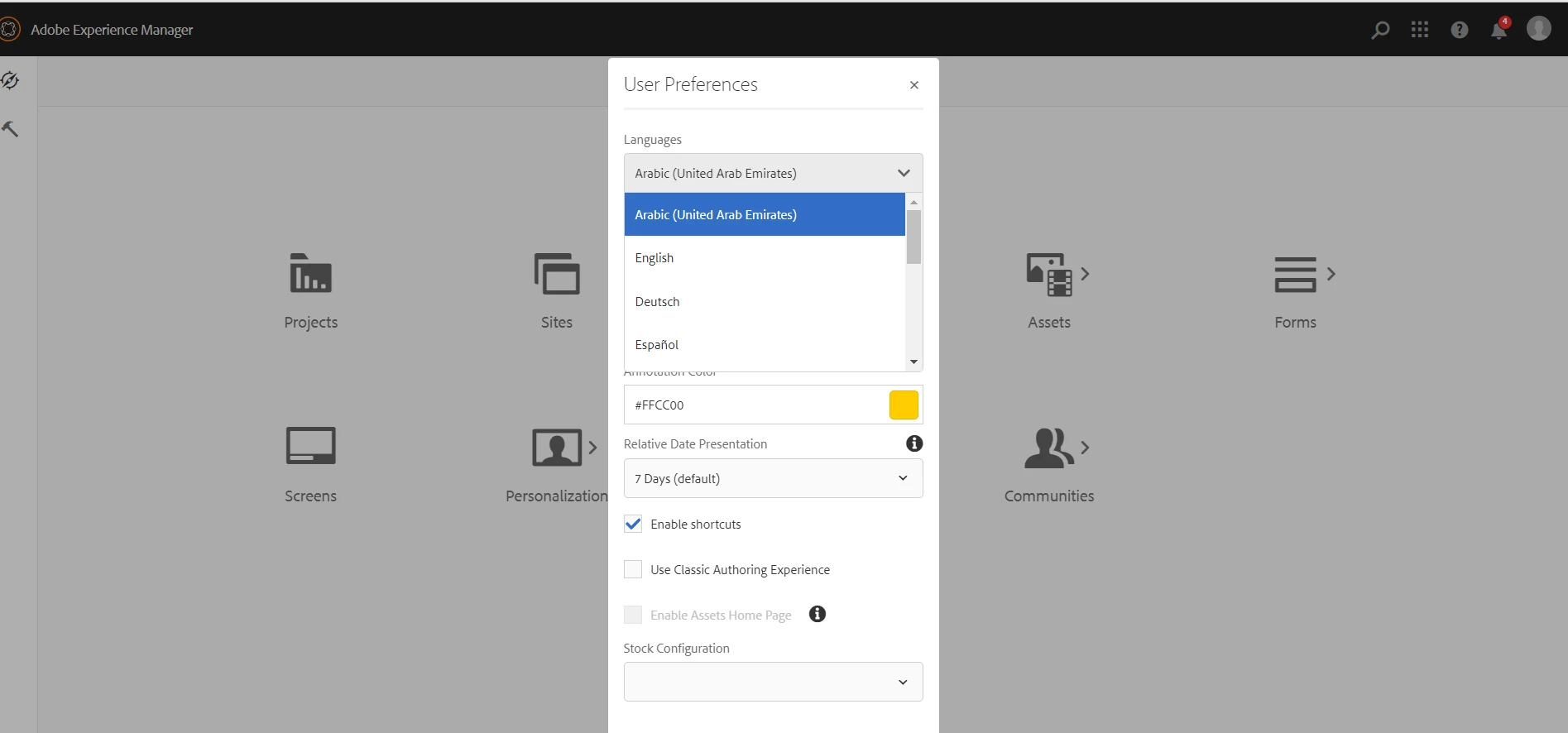The height and width of the screenshot is (733, 1568).
Task: Open the Forms lines icon
Action: point(1296,274)
